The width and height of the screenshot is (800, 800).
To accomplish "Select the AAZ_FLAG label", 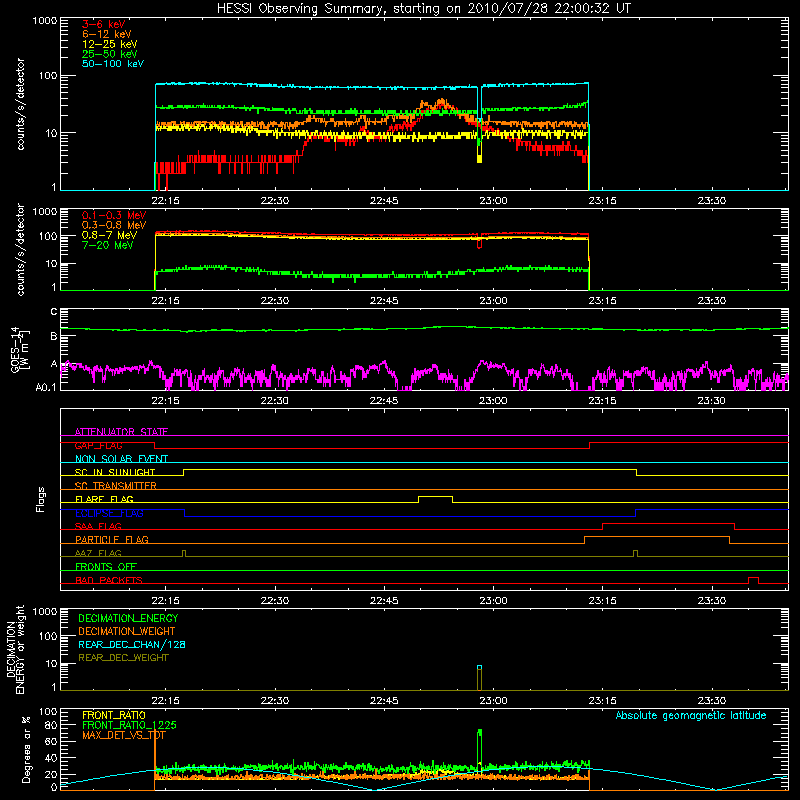I will click(98, 553).
